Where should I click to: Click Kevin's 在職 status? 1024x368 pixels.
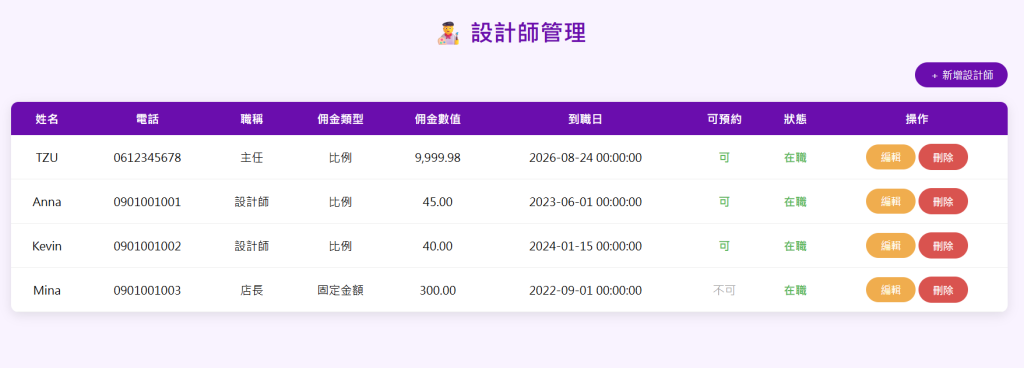click(x=795, y=246)
